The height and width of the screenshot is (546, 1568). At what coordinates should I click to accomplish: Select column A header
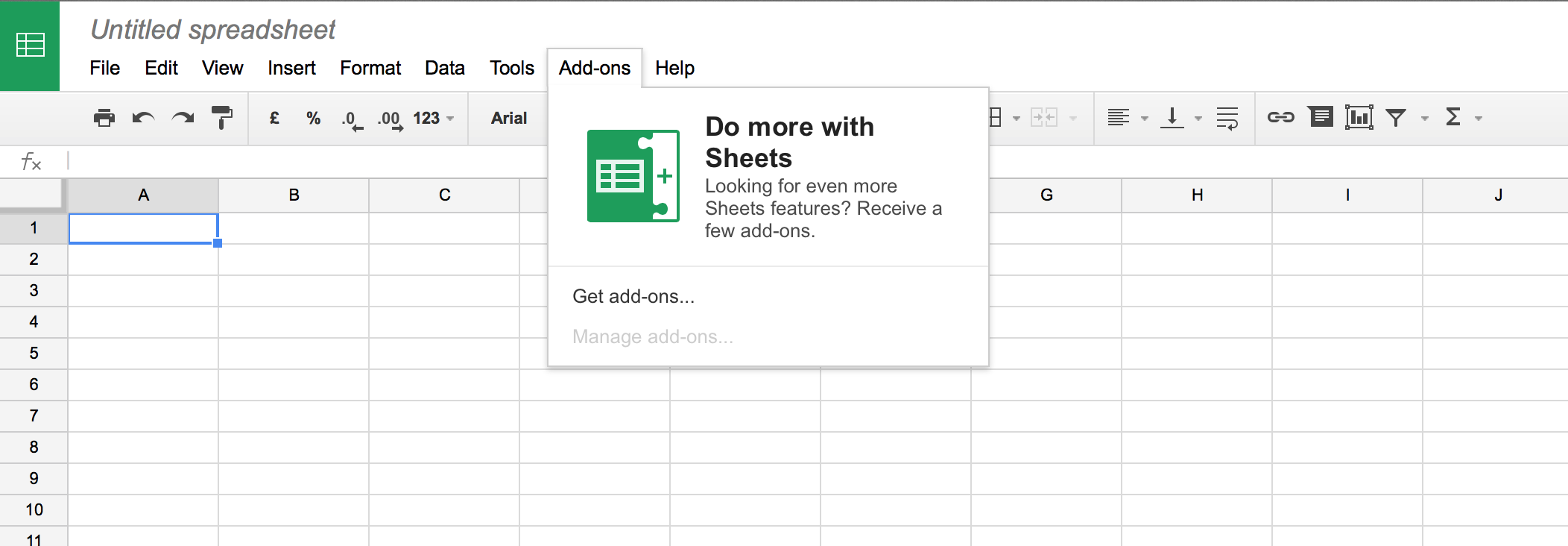pyautogui.click(x=143, y=195)
